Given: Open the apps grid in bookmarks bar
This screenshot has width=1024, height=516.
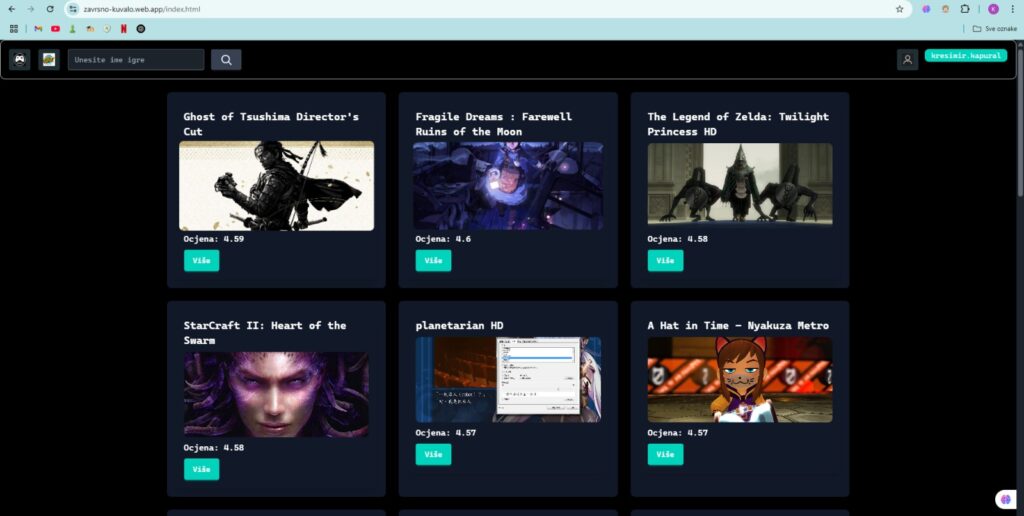Looking at the screenshot, I should 14,29.
